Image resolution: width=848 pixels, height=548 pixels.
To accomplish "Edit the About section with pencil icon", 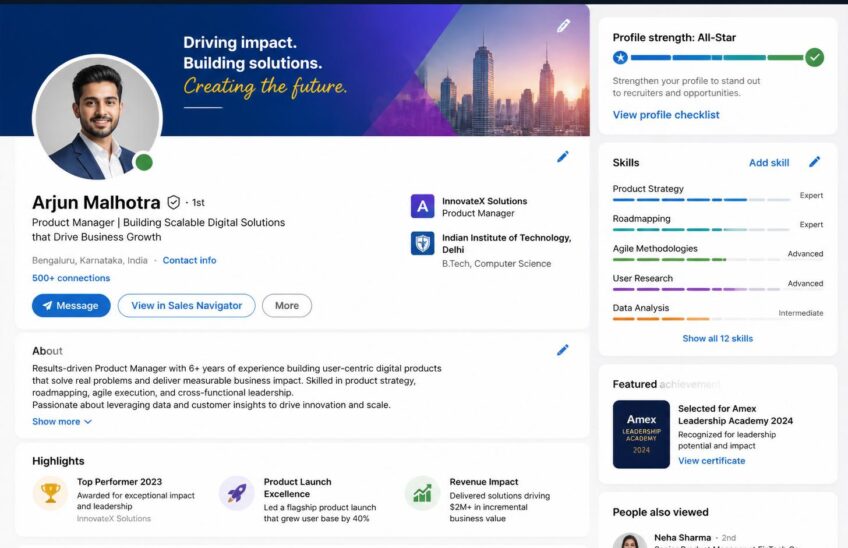I will pyautogui.click(x=562, y=350).
